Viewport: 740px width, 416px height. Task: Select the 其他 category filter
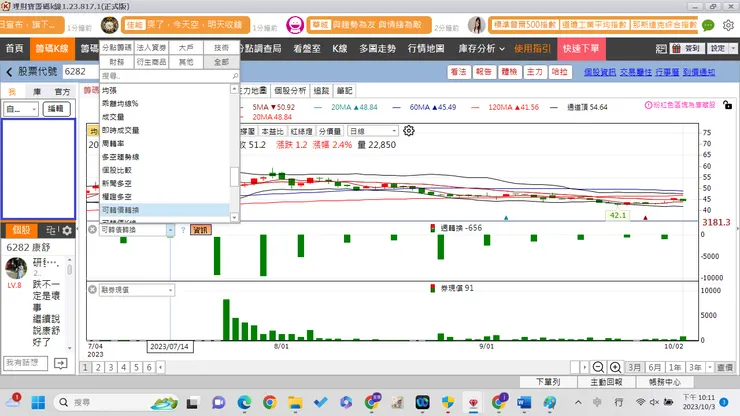pyautogui.click(x=186, y=62)
